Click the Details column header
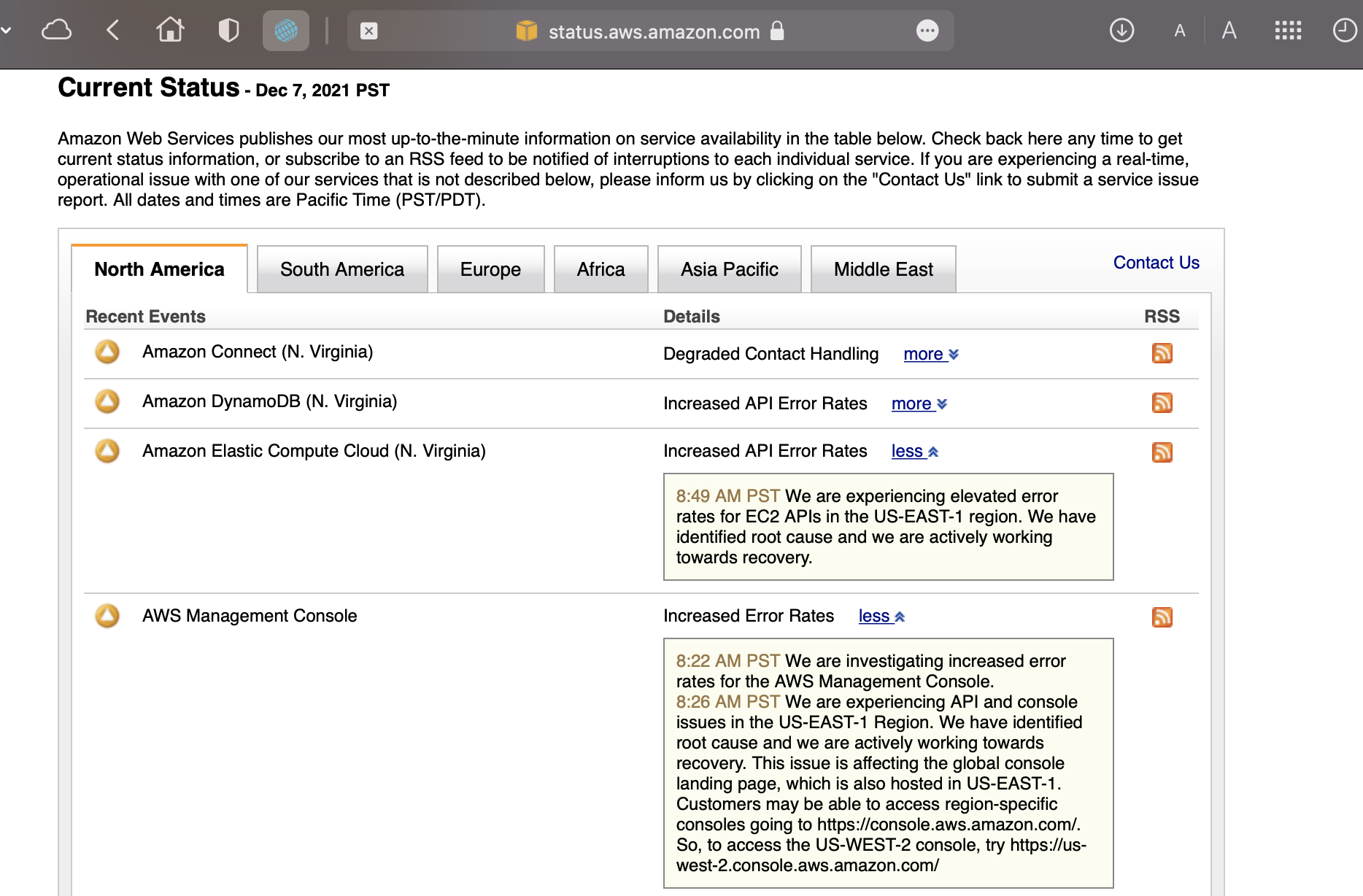Screen dimensions: 1363x896 (x=691, y=317)
